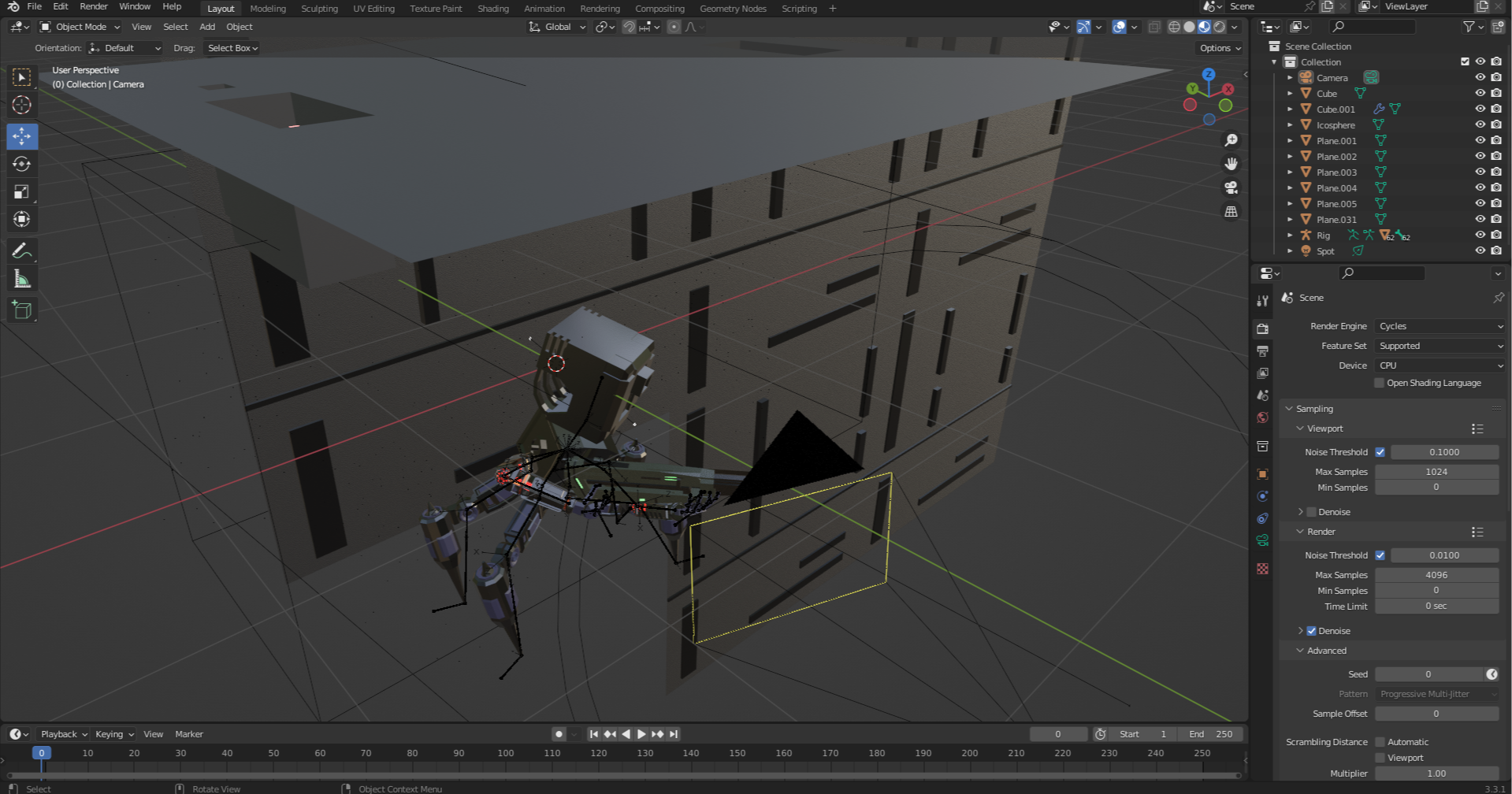Viewport: 1512px width, 794px height.
Task: Enable Open Shading Language checkbox
Action: pos(1379,383)
